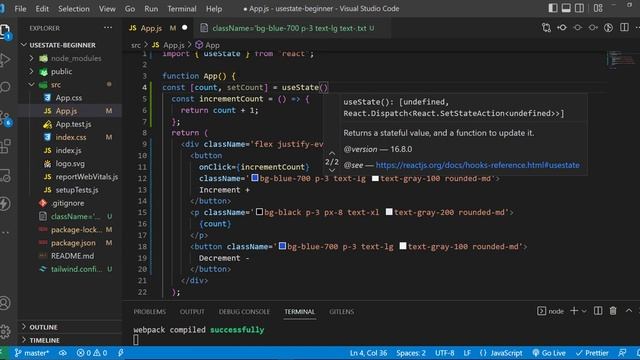
Task: Switch to the Output panel tab
Action: pyautogui.click(x=192, y=311)
